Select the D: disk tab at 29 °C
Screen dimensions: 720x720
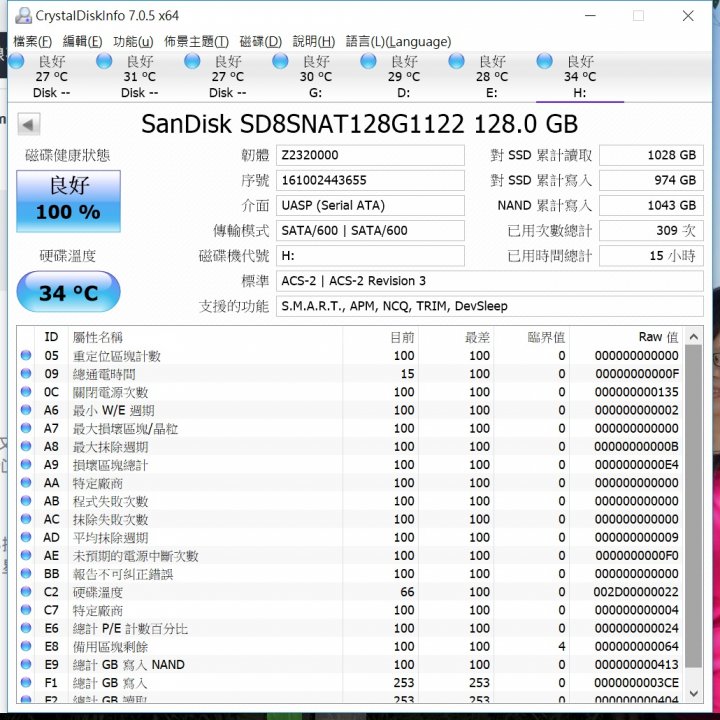click(404, 77)
